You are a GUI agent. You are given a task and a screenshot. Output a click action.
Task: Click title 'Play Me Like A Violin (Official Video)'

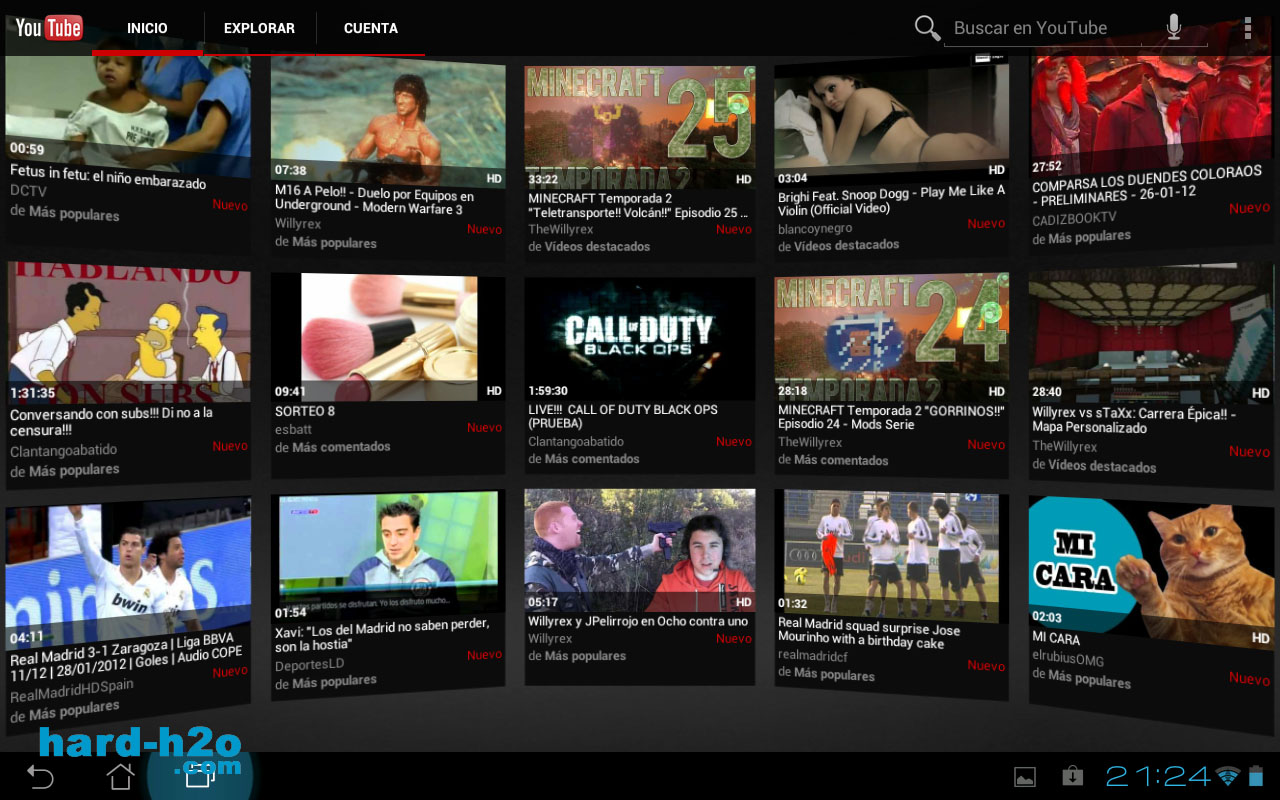[x=891, y=199]
